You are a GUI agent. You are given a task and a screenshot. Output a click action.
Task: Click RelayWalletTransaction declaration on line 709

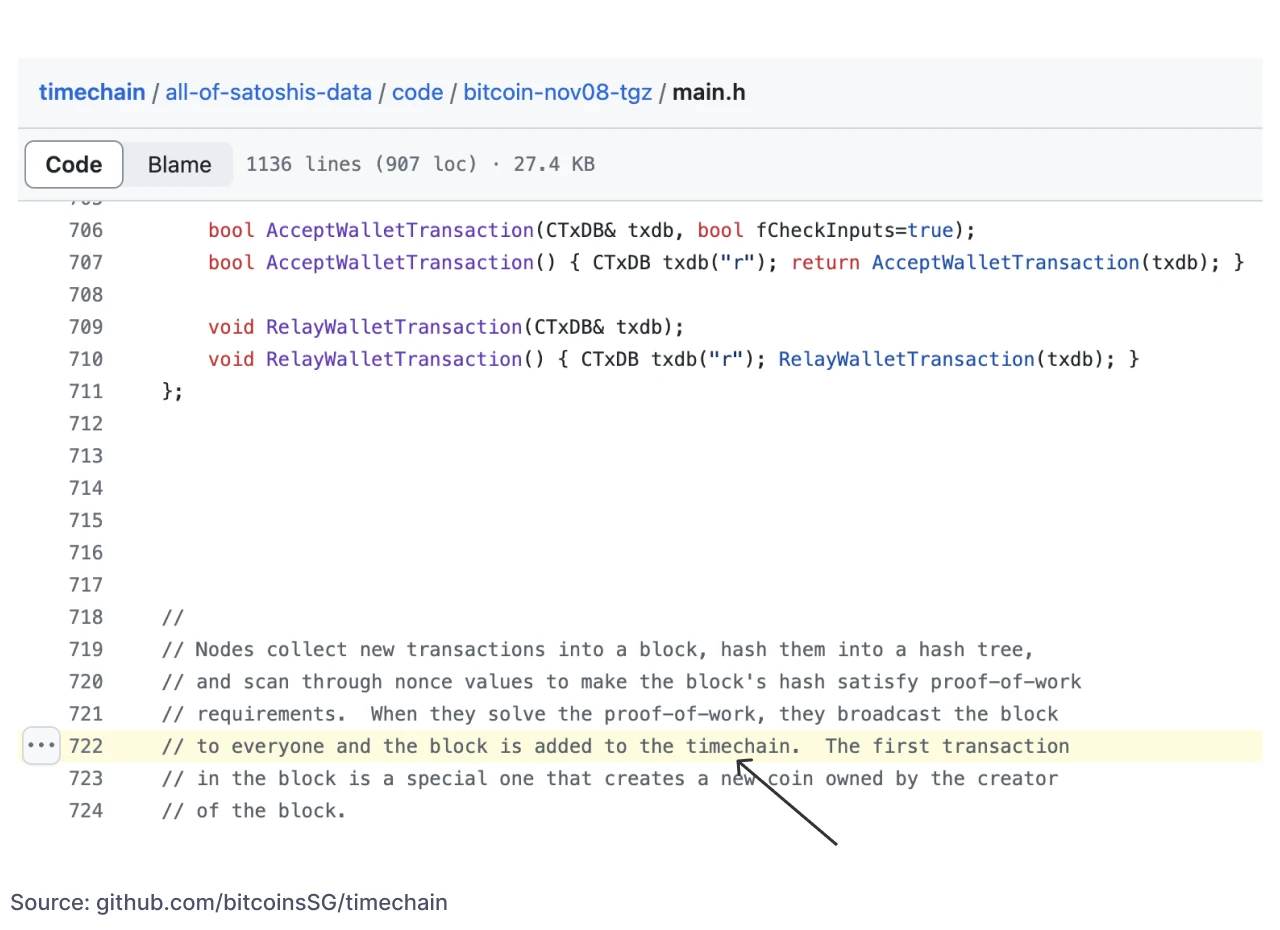click(x=394, y=327)
